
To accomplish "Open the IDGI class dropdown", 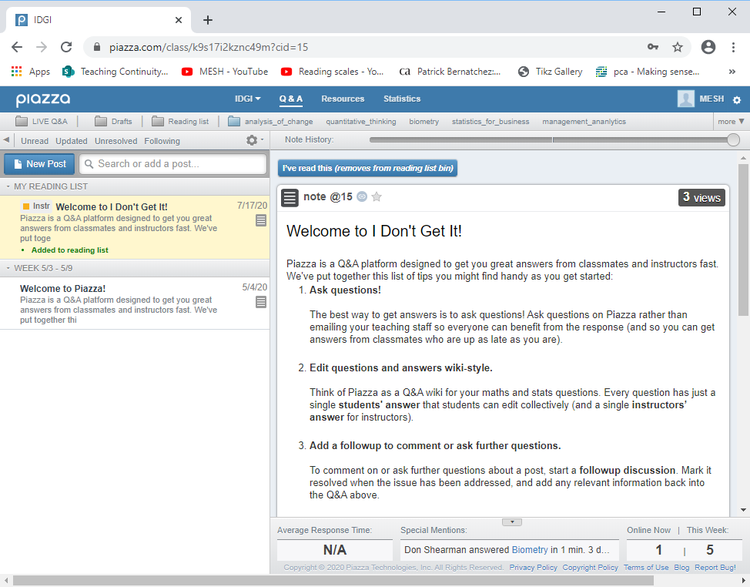I will click(x=247, y=99).
